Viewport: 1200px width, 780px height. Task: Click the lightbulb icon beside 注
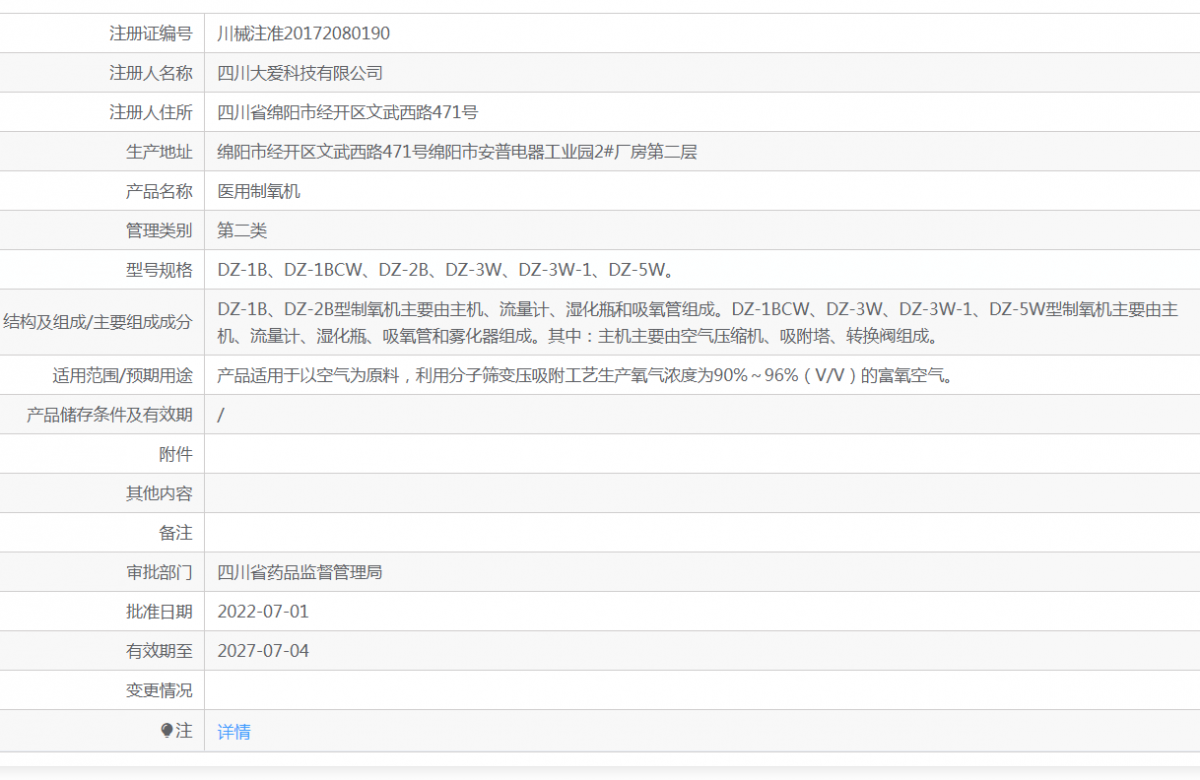pos(167,731)
